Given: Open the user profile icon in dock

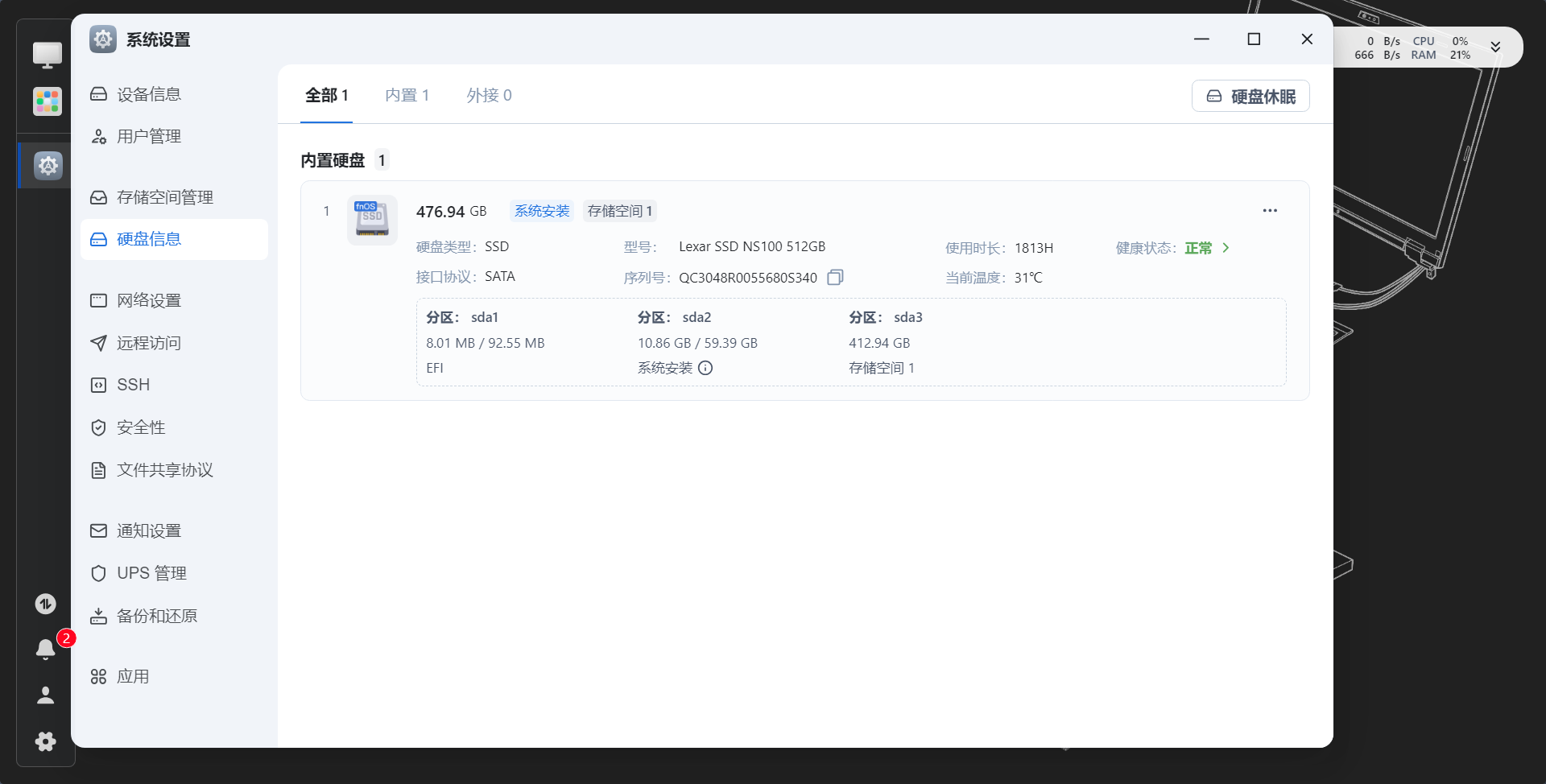Looking at the screenshot, I should click(46, 695).
